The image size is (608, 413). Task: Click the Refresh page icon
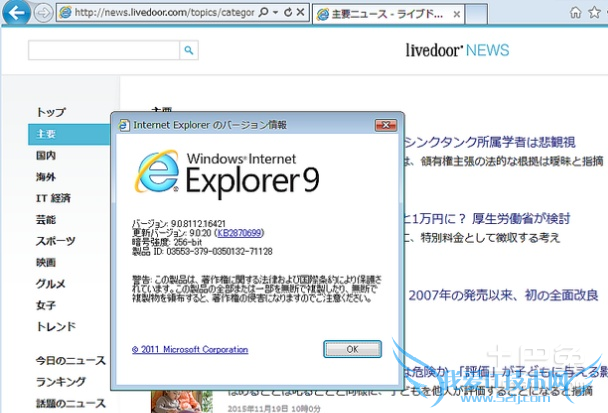click(288, 12)
